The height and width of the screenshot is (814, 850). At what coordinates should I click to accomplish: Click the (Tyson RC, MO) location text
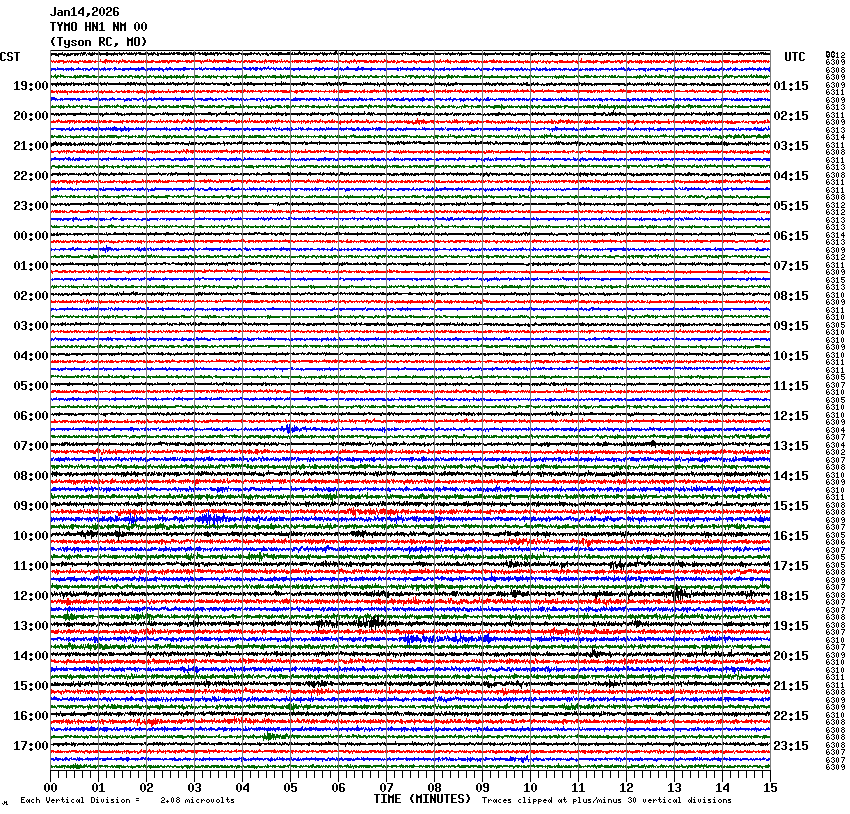point(98,41)
